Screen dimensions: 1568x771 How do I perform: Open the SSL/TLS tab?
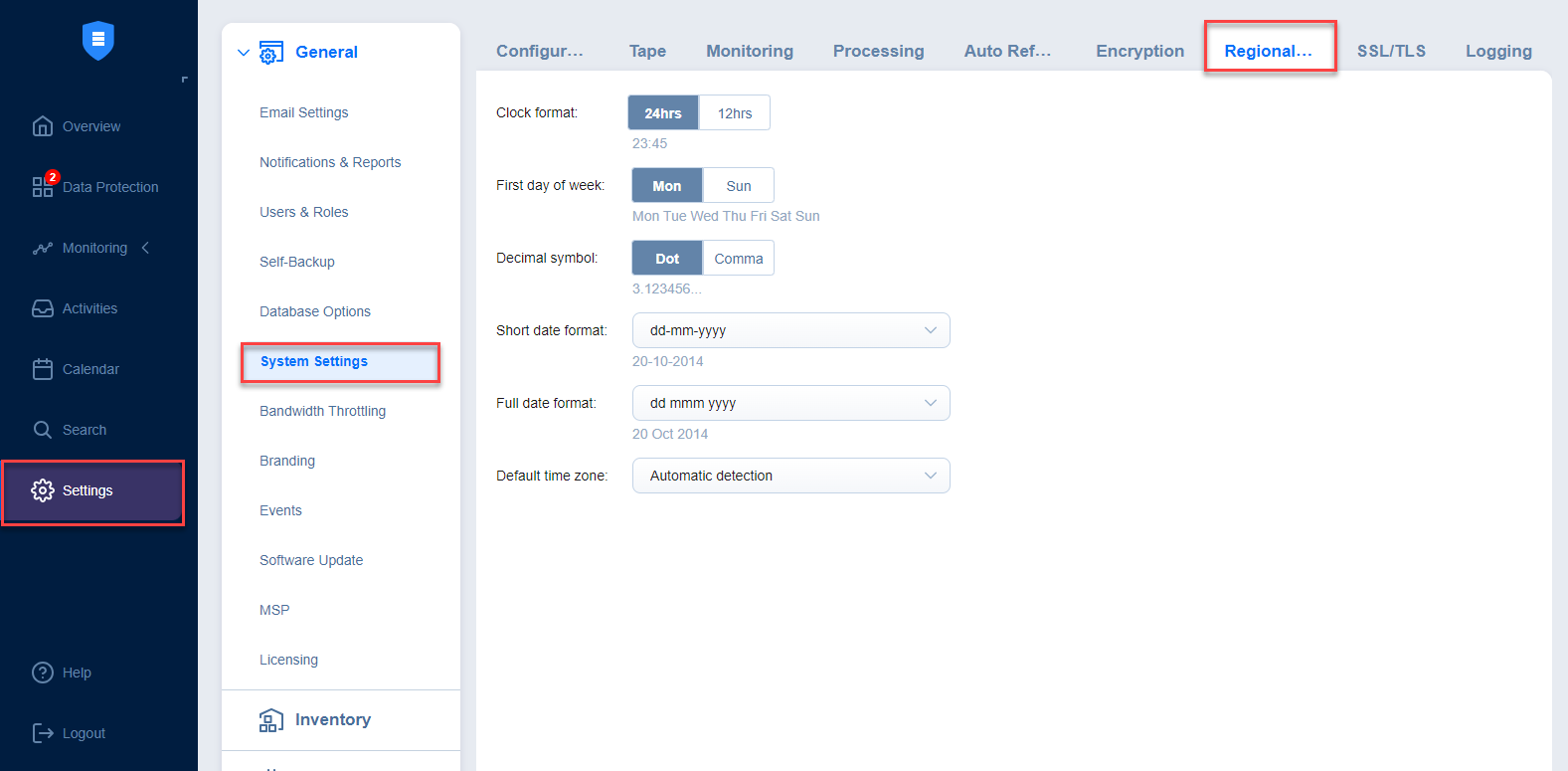1391,51
